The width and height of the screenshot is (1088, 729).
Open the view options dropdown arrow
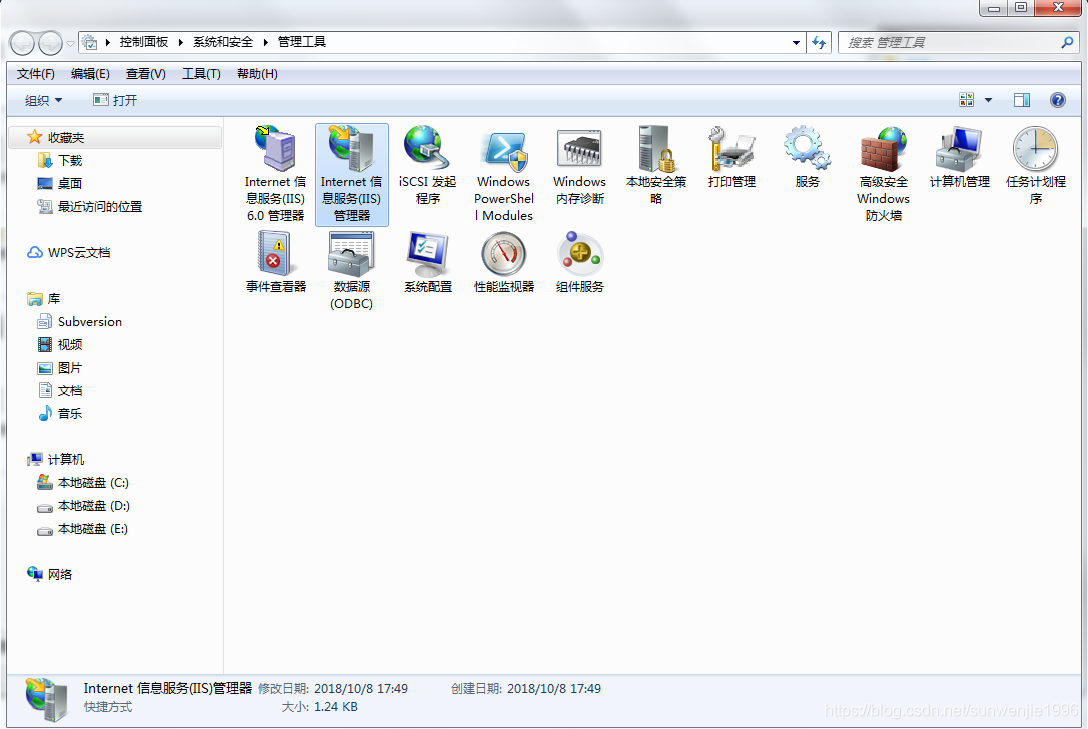[x=988, y=100]
